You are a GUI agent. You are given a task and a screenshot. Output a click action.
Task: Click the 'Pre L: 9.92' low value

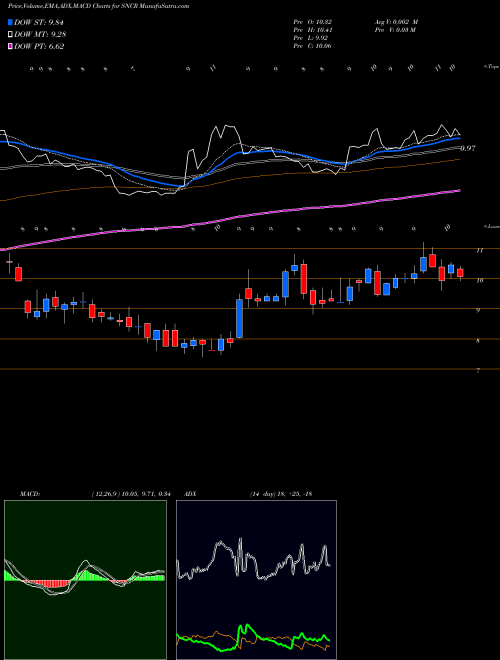pos(311,38)
